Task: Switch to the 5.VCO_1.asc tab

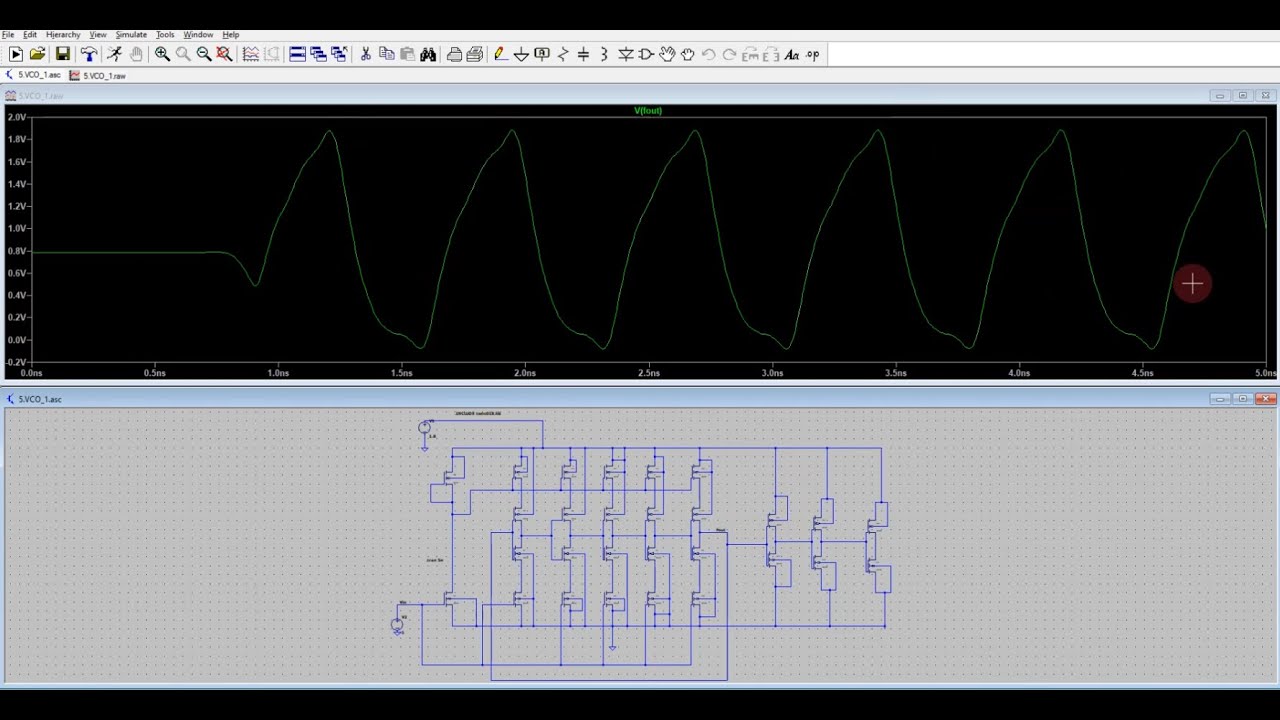Action: coord(33,75)
